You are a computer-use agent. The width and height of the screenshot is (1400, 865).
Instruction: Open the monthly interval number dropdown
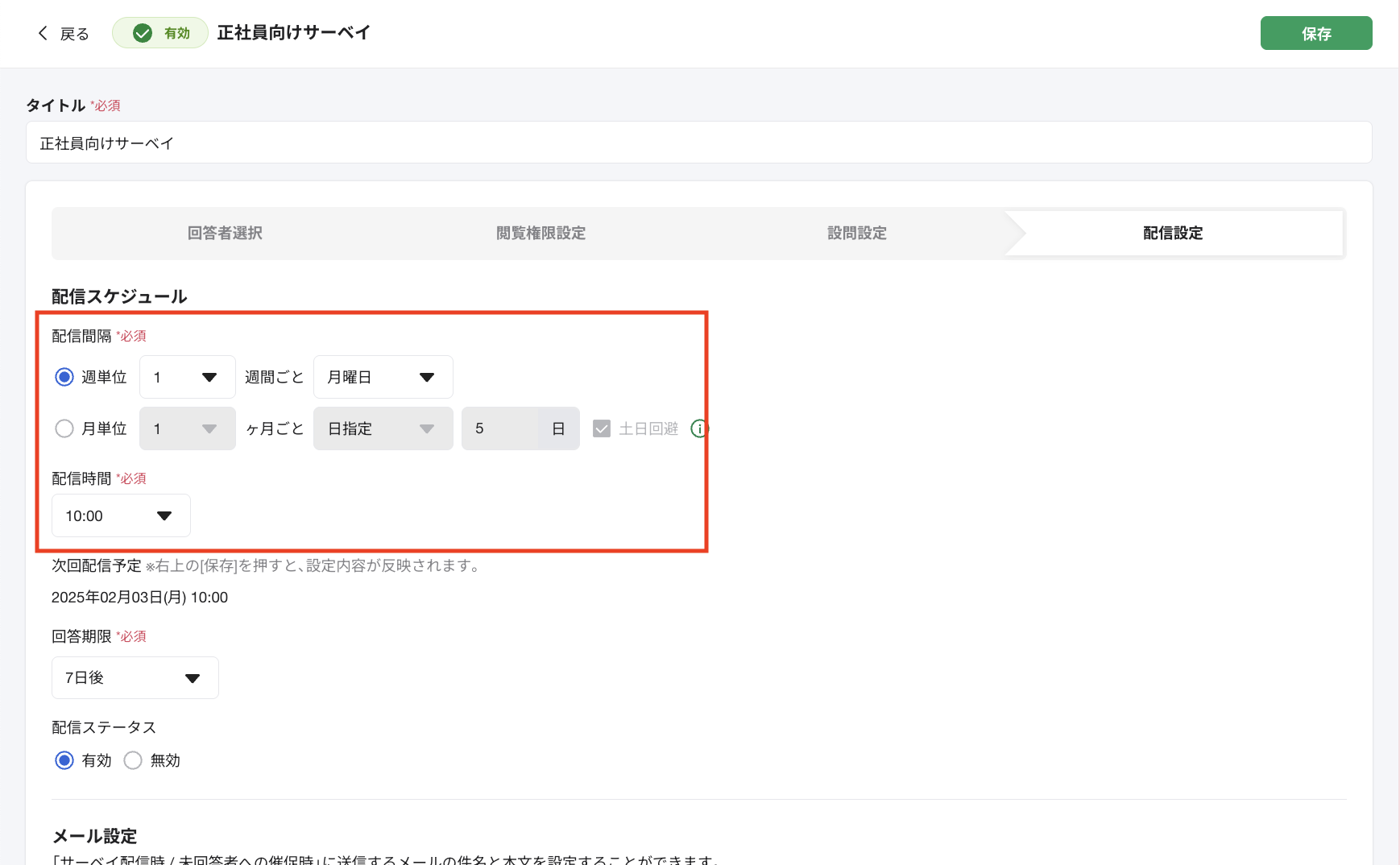tap(187, 428)
